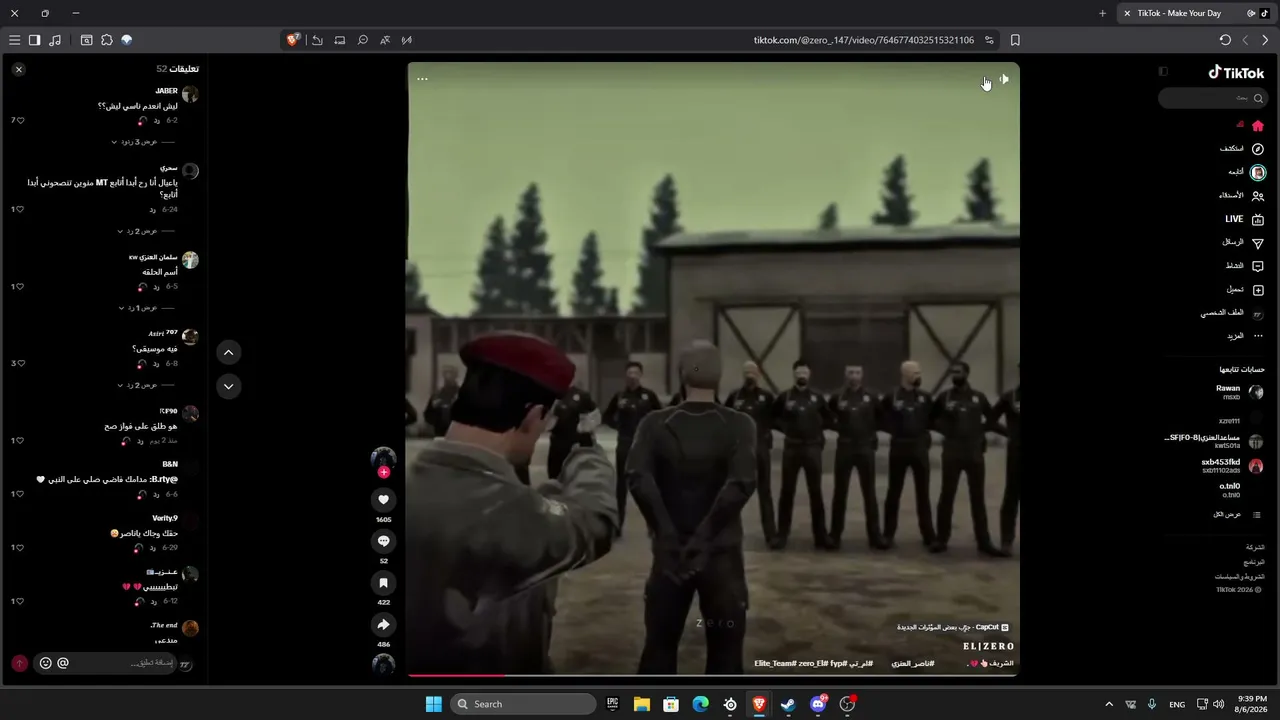The height and width of the screenshot is (720, 1280).
Task: Open the browser extensions puzzle icon
Action: 106,40
